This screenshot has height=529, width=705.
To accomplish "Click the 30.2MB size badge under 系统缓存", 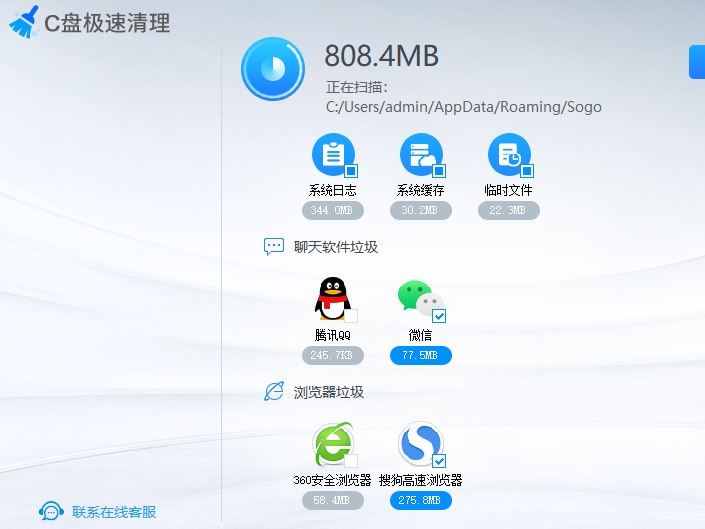I will [421, 210].
